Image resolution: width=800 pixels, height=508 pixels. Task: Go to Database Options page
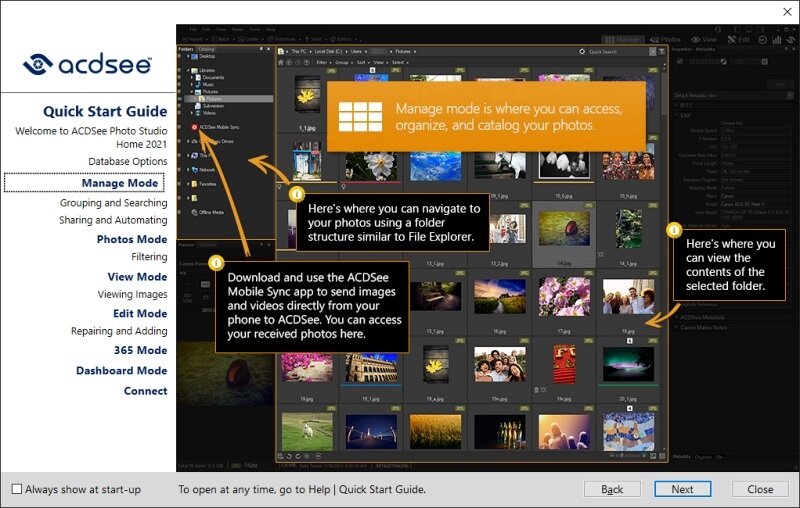128,161
